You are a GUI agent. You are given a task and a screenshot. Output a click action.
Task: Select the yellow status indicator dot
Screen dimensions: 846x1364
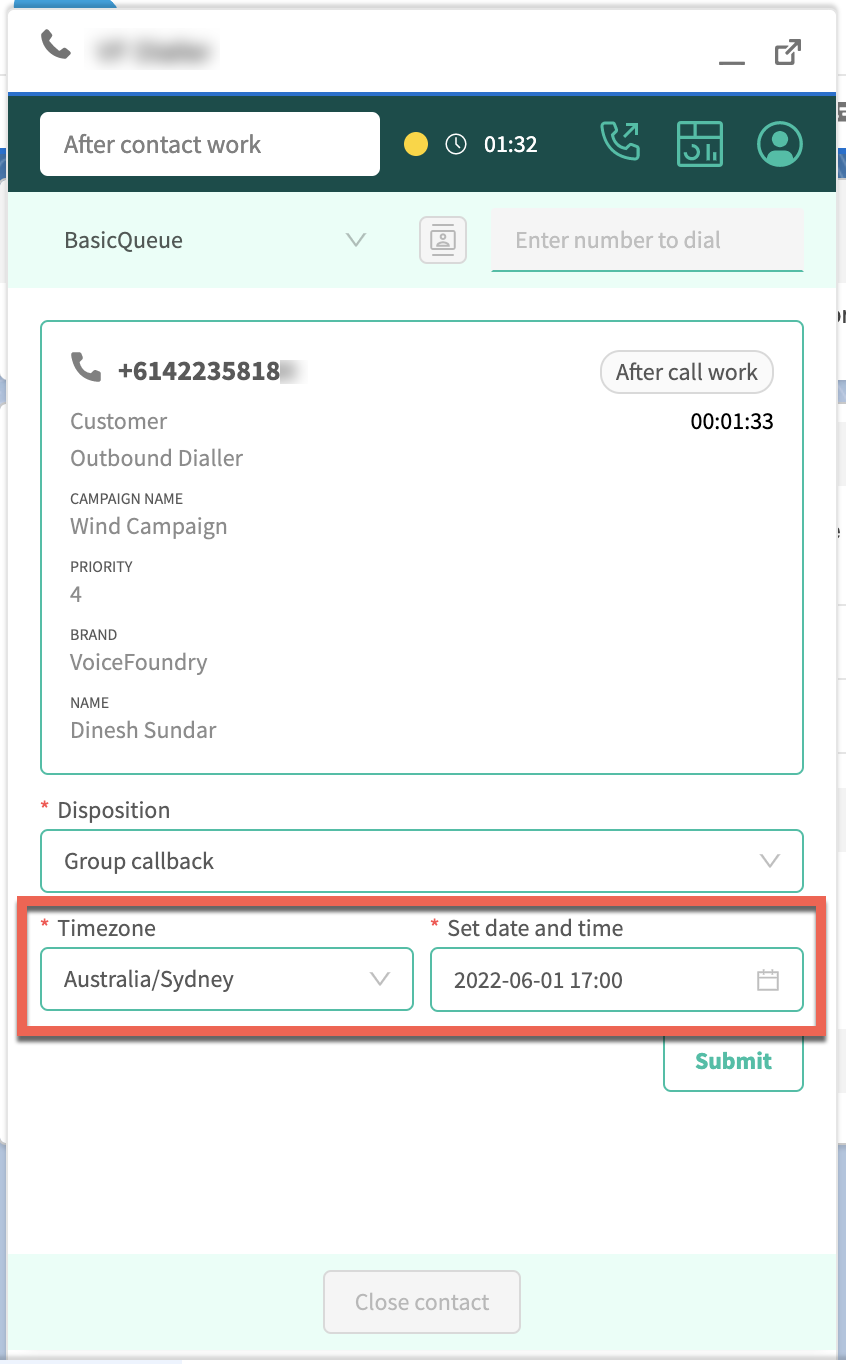tap(416, 144)
